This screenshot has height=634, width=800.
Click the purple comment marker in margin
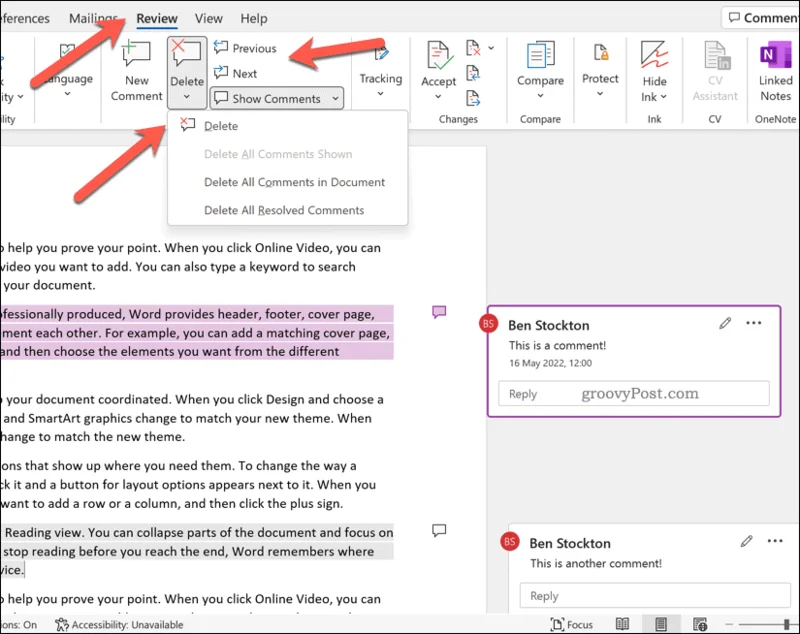[x=439, y=312]
